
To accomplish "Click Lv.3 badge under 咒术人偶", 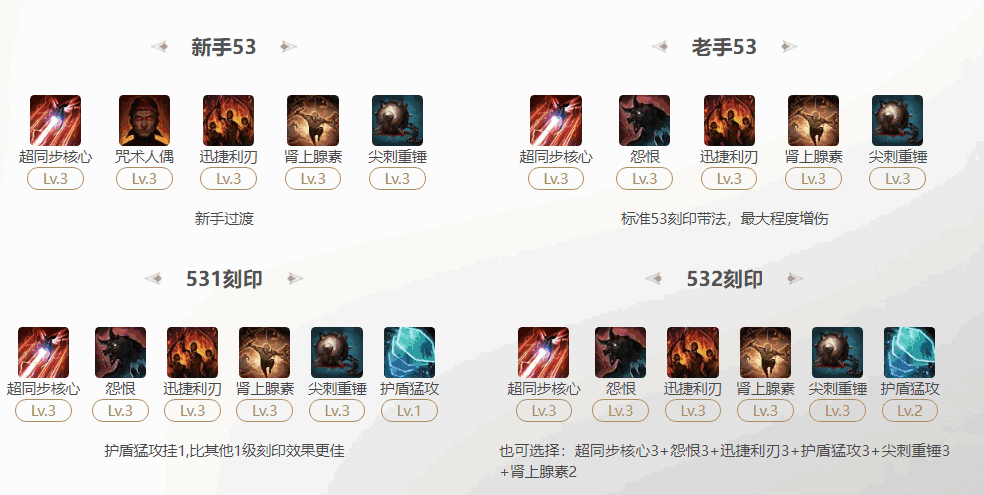I will [144, 179].
